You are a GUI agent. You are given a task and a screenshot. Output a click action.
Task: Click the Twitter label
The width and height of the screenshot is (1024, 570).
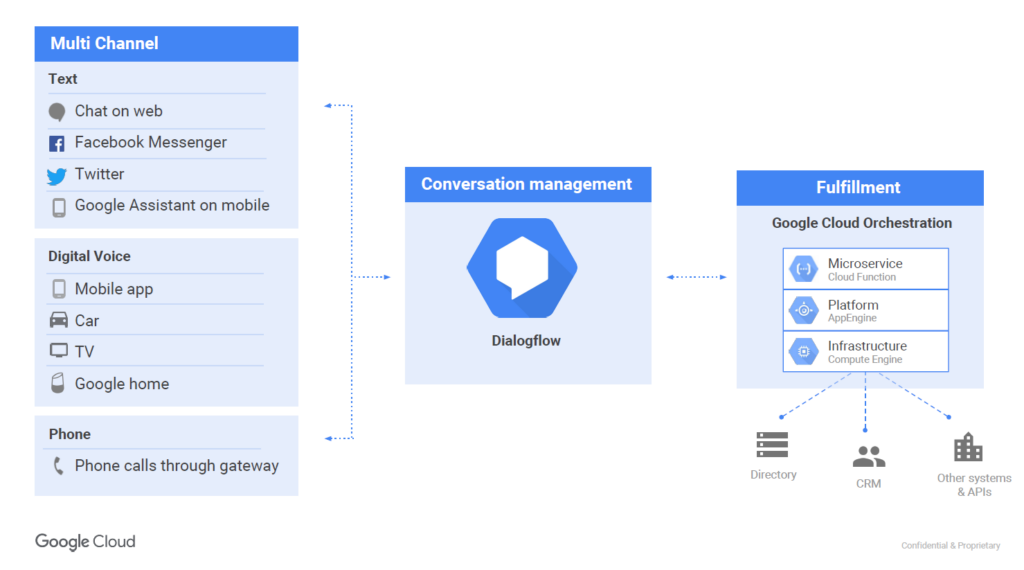click(x=99, y=174)
